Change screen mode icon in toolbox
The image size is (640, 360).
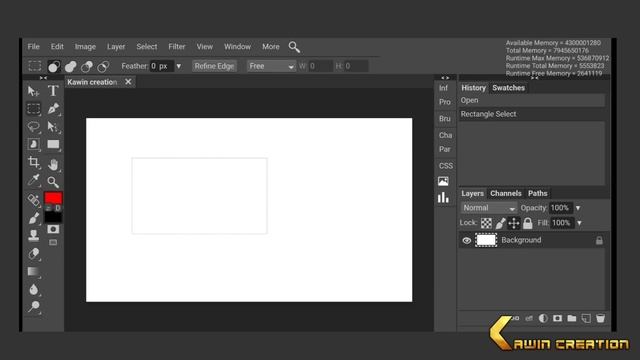53,242
